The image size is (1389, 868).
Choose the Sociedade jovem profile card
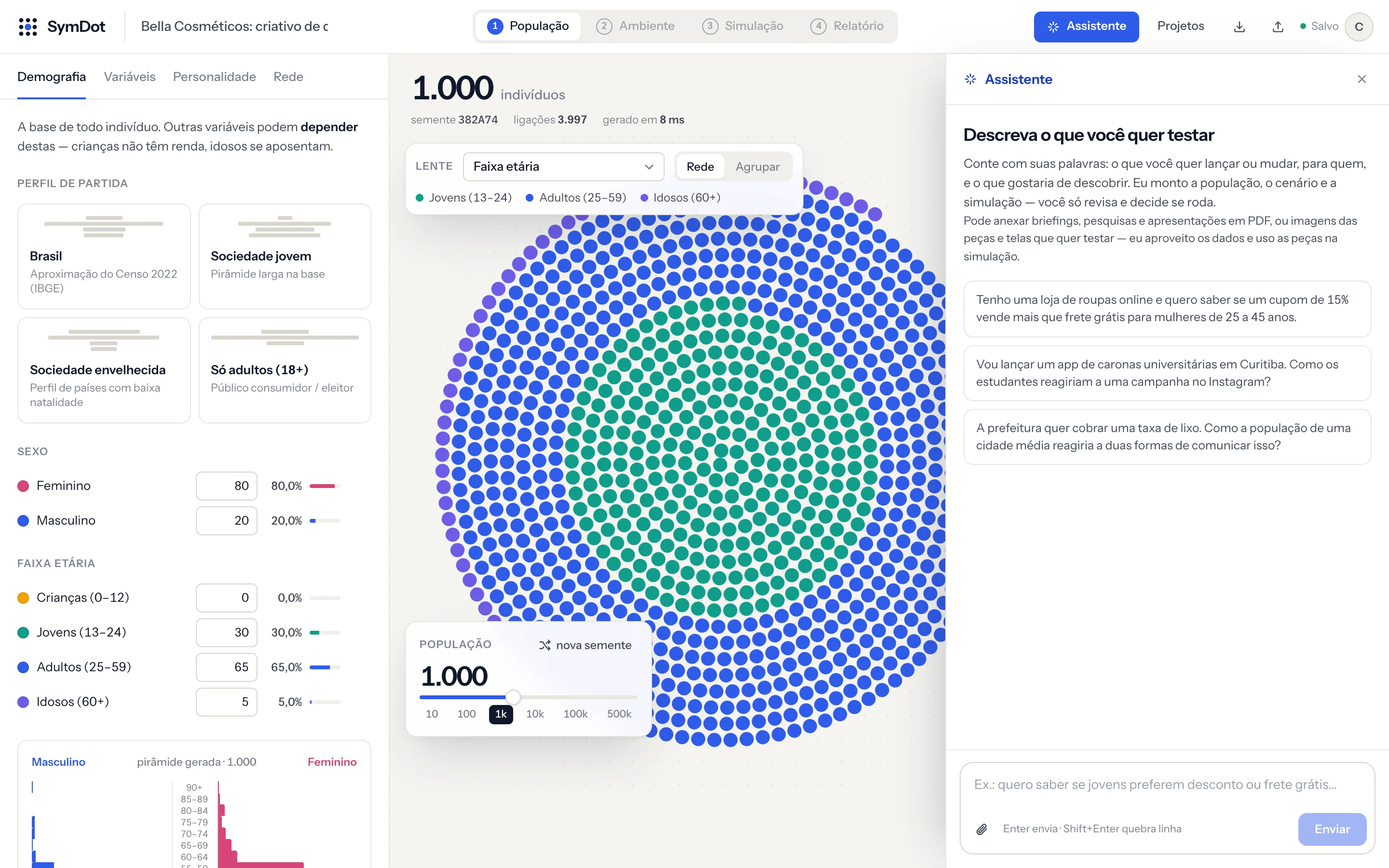285,256
